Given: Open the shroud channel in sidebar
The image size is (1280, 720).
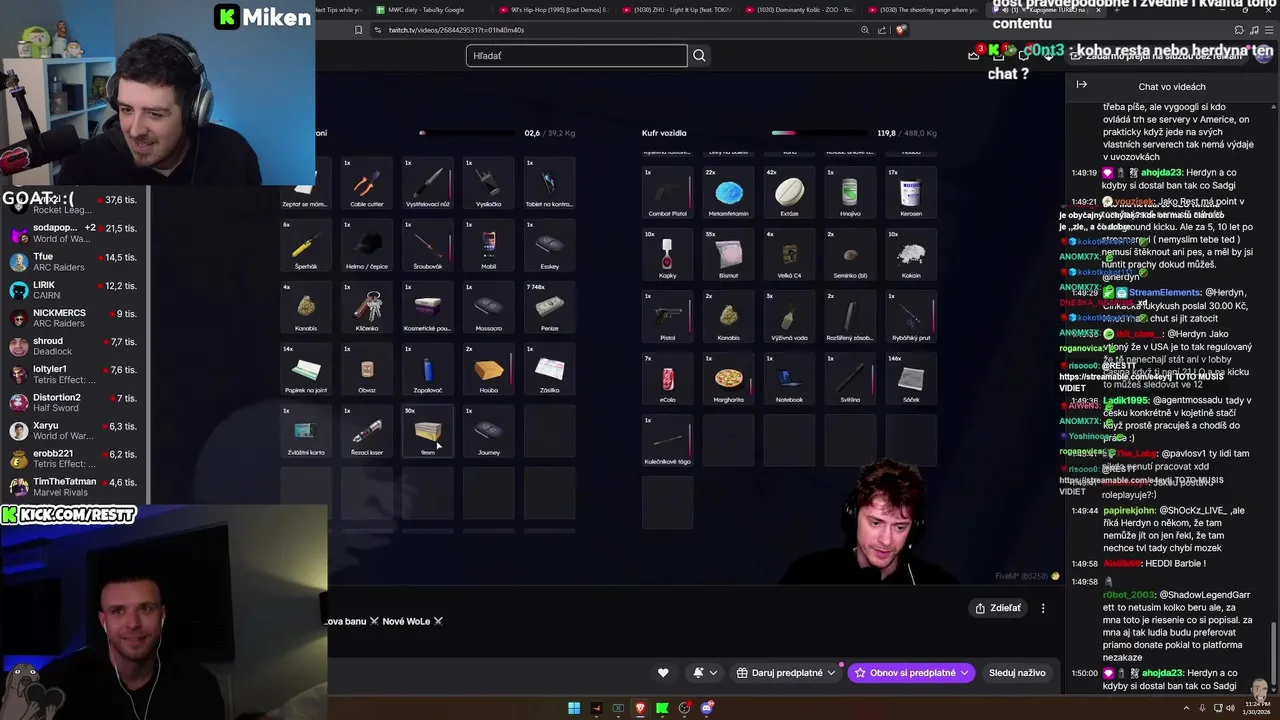Looking at the screenshot, I should (76, 347).
